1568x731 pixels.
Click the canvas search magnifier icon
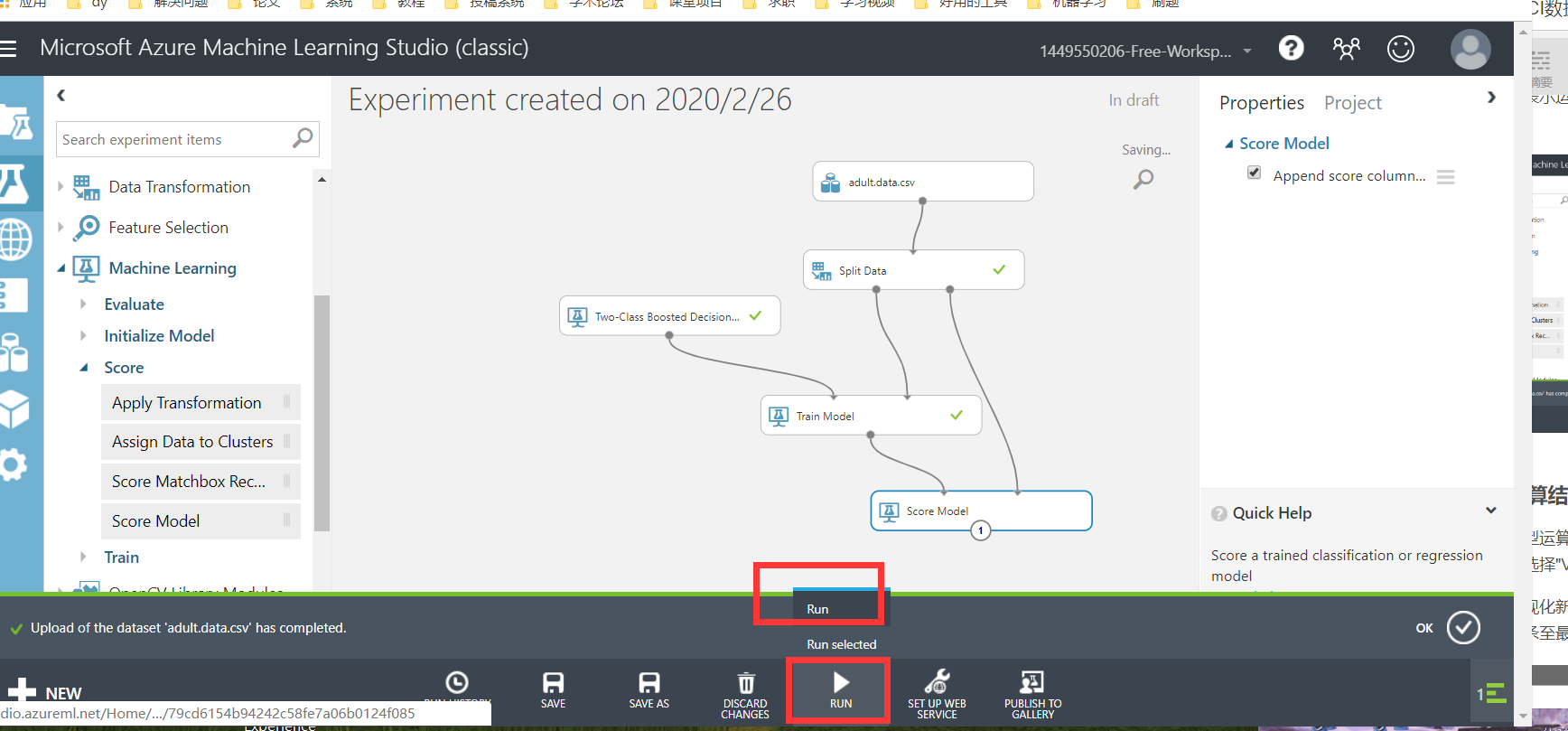pyautogui.click(x=1143, y=179)
